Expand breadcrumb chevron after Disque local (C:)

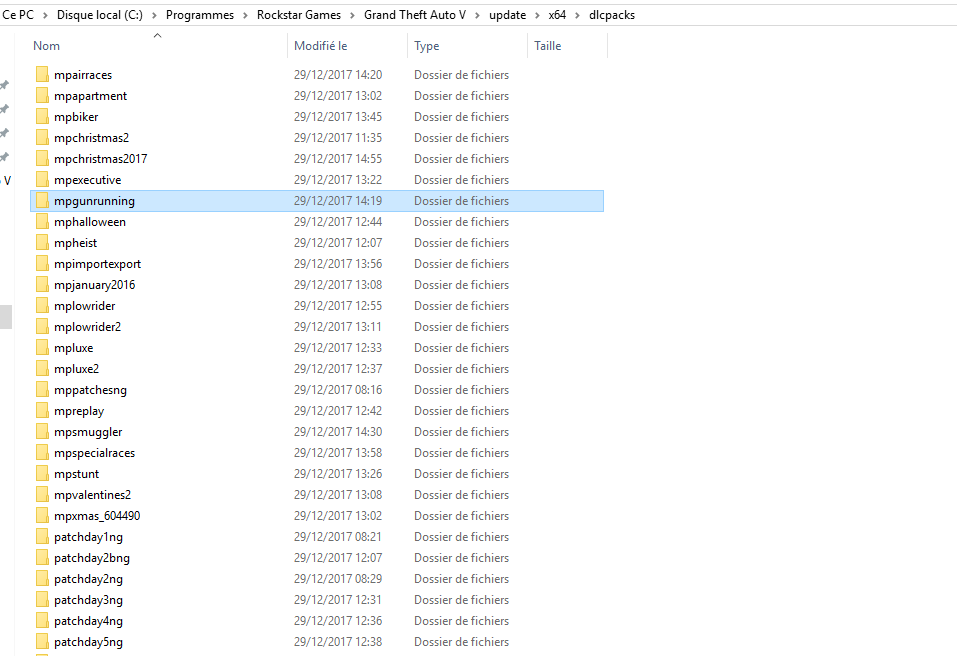click(x=154, y=15)
